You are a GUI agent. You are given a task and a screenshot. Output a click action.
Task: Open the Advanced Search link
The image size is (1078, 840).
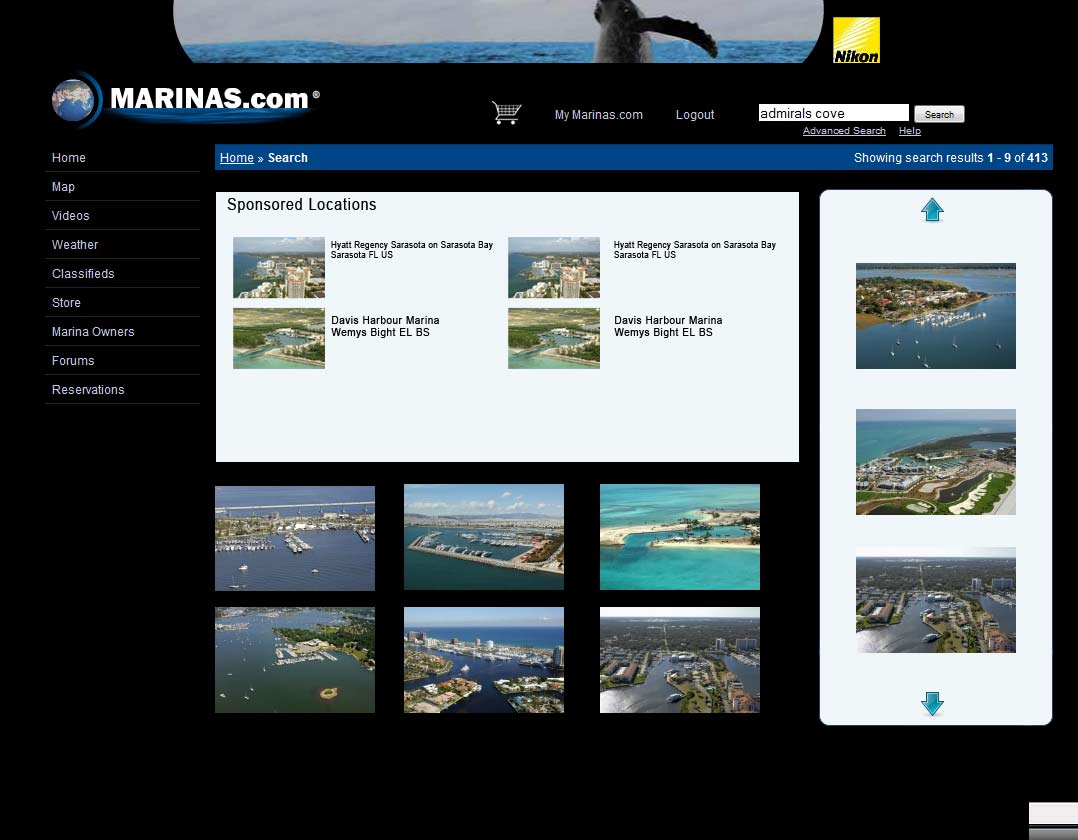point(844,131)
